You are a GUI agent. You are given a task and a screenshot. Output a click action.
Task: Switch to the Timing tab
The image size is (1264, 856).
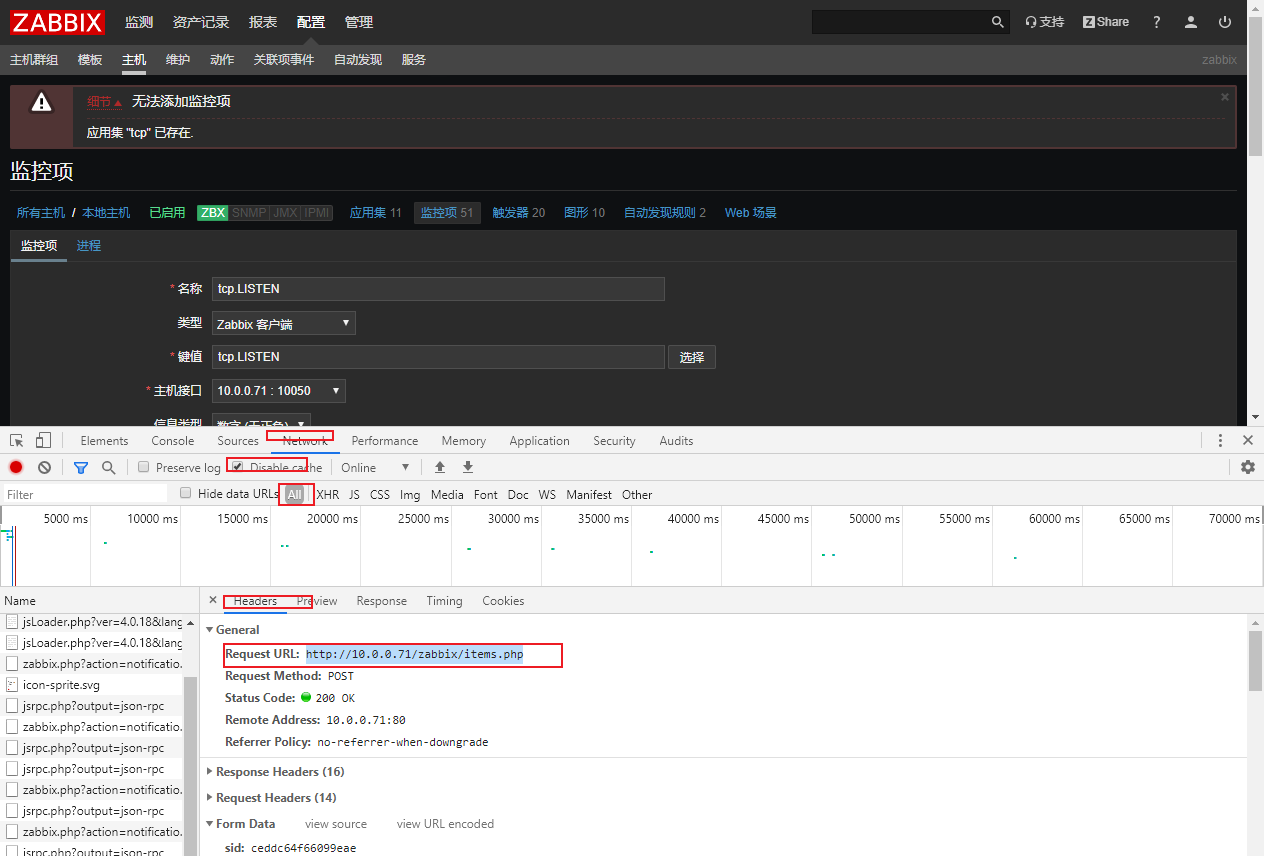click(444, 601)
